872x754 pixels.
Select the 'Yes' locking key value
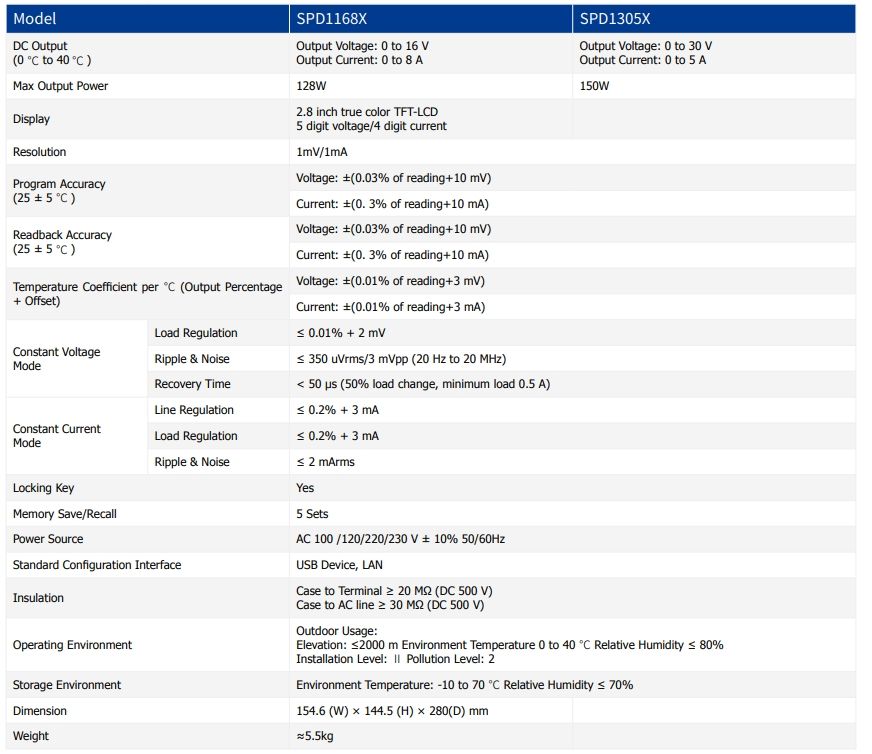tap(305, 488)
